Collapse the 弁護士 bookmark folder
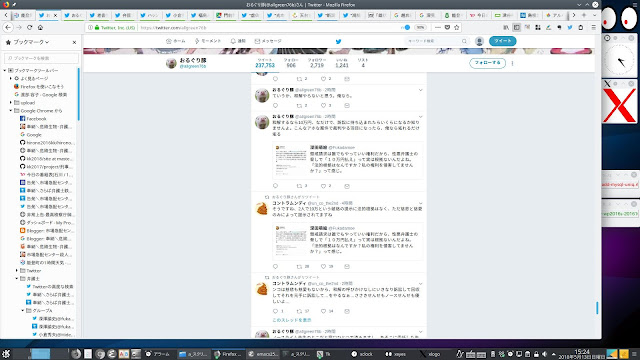The width and height of the screenshot is (640, 360). pyautogui.click(x=17, y=278)
